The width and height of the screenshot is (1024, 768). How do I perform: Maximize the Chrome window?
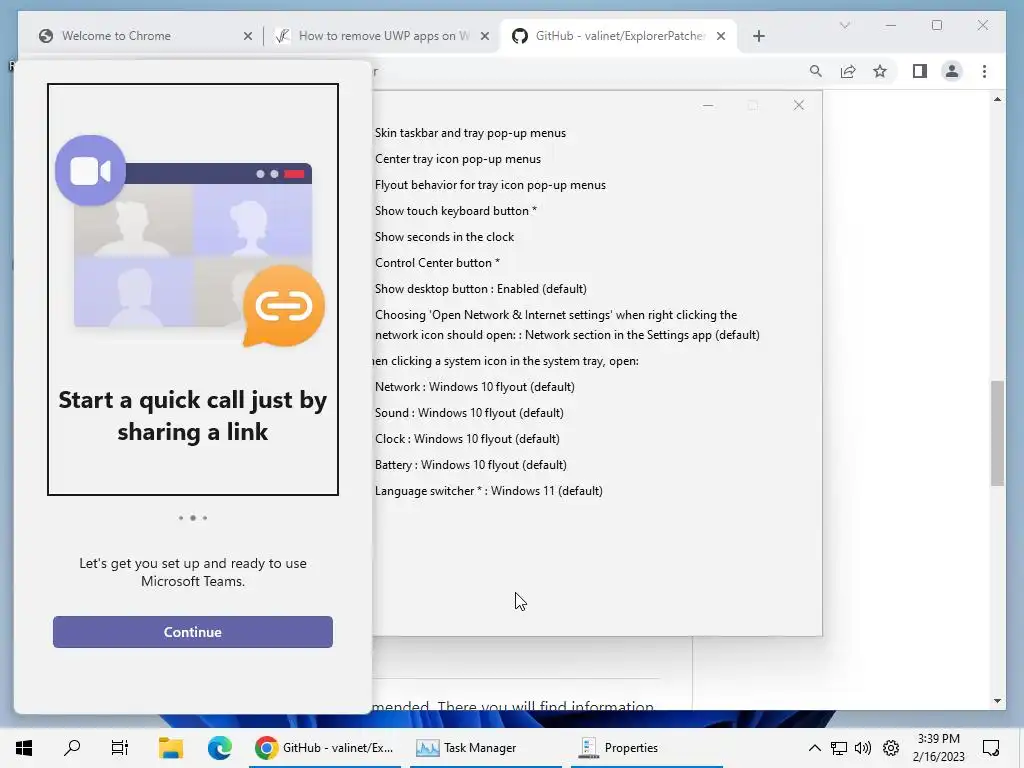[x=937, y=25]
